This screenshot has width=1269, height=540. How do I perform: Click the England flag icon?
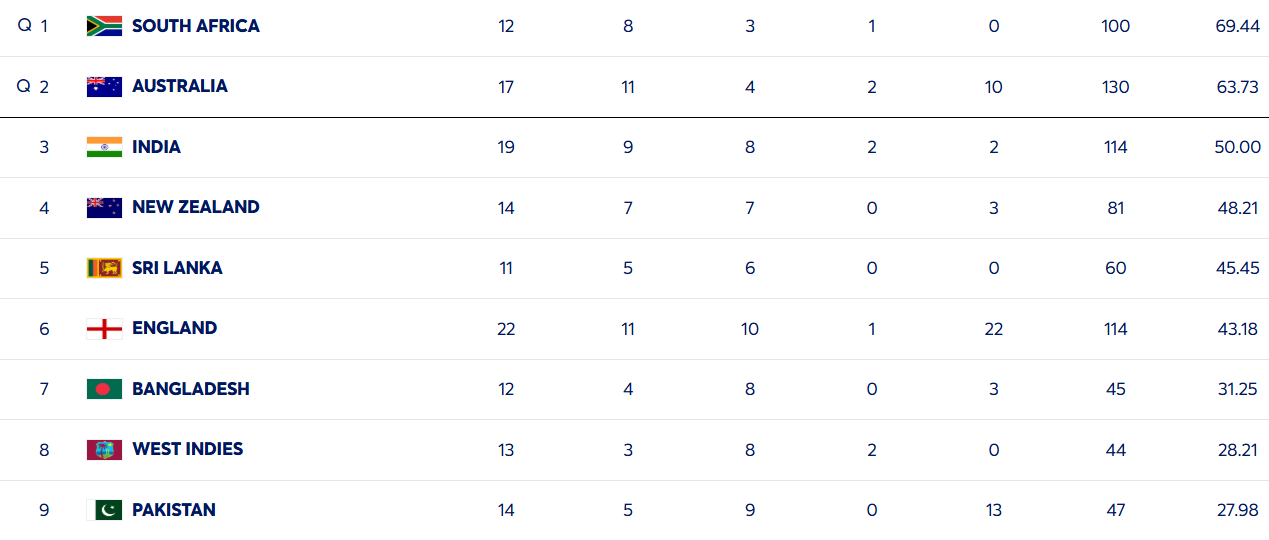point(104,328)
